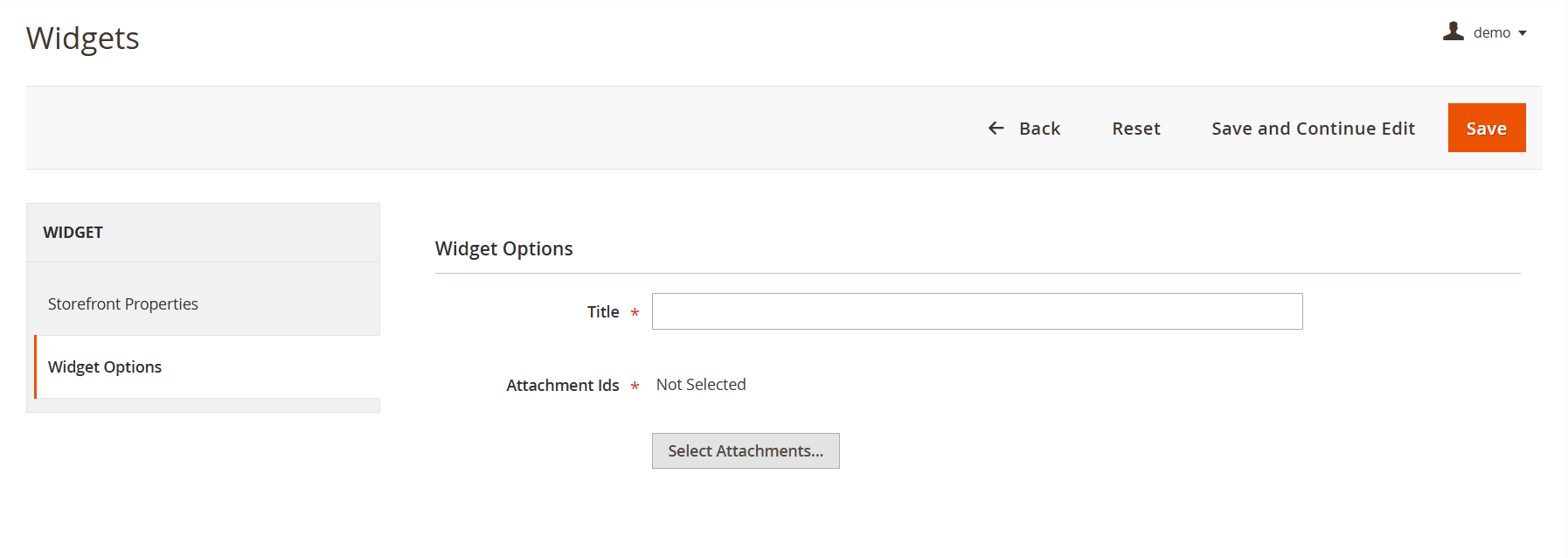Click the Select Attachments... button
This screenshot has width=1568, height=558.
coord(746,451)
